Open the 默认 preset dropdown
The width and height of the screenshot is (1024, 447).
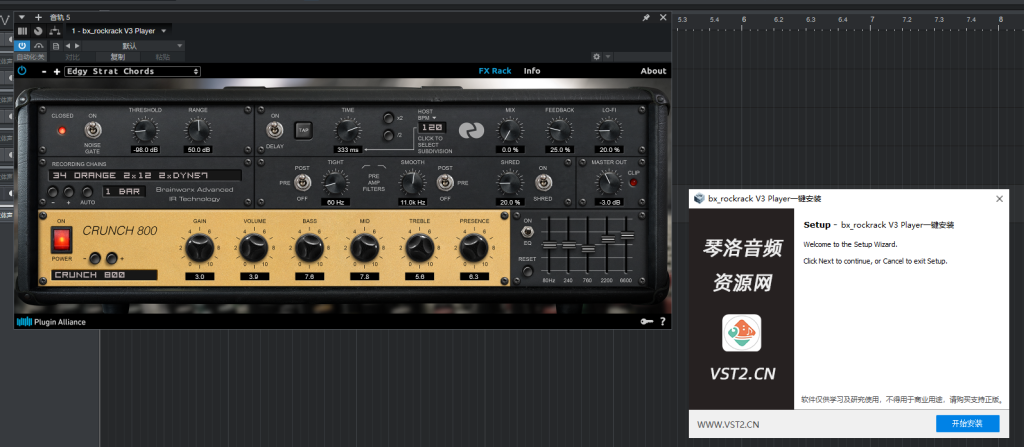point(133,46)
